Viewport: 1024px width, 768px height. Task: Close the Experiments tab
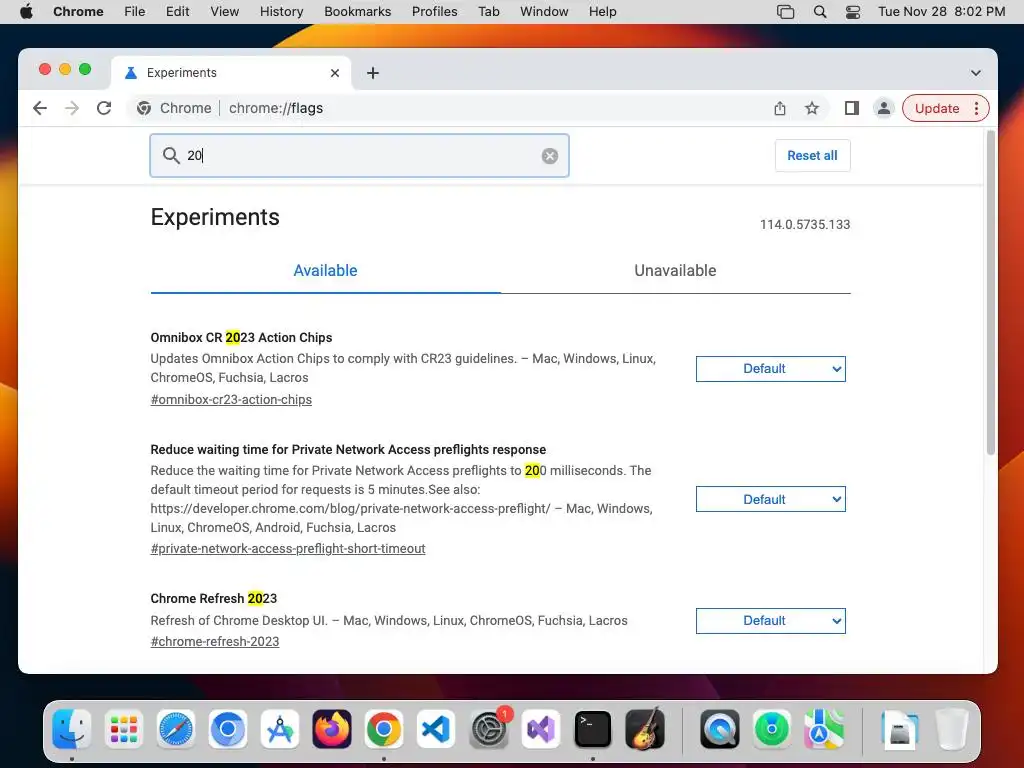pyautogui.click(x=335, y=73)
